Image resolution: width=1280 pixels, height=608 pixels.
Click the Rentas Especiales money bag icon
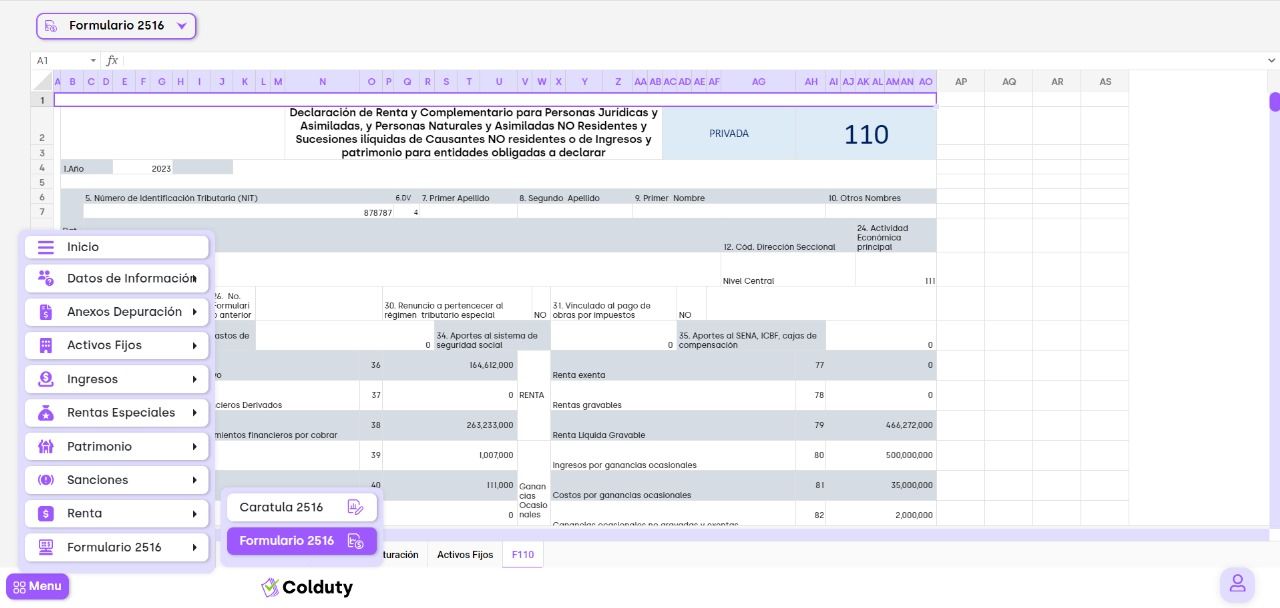[46, 413]
